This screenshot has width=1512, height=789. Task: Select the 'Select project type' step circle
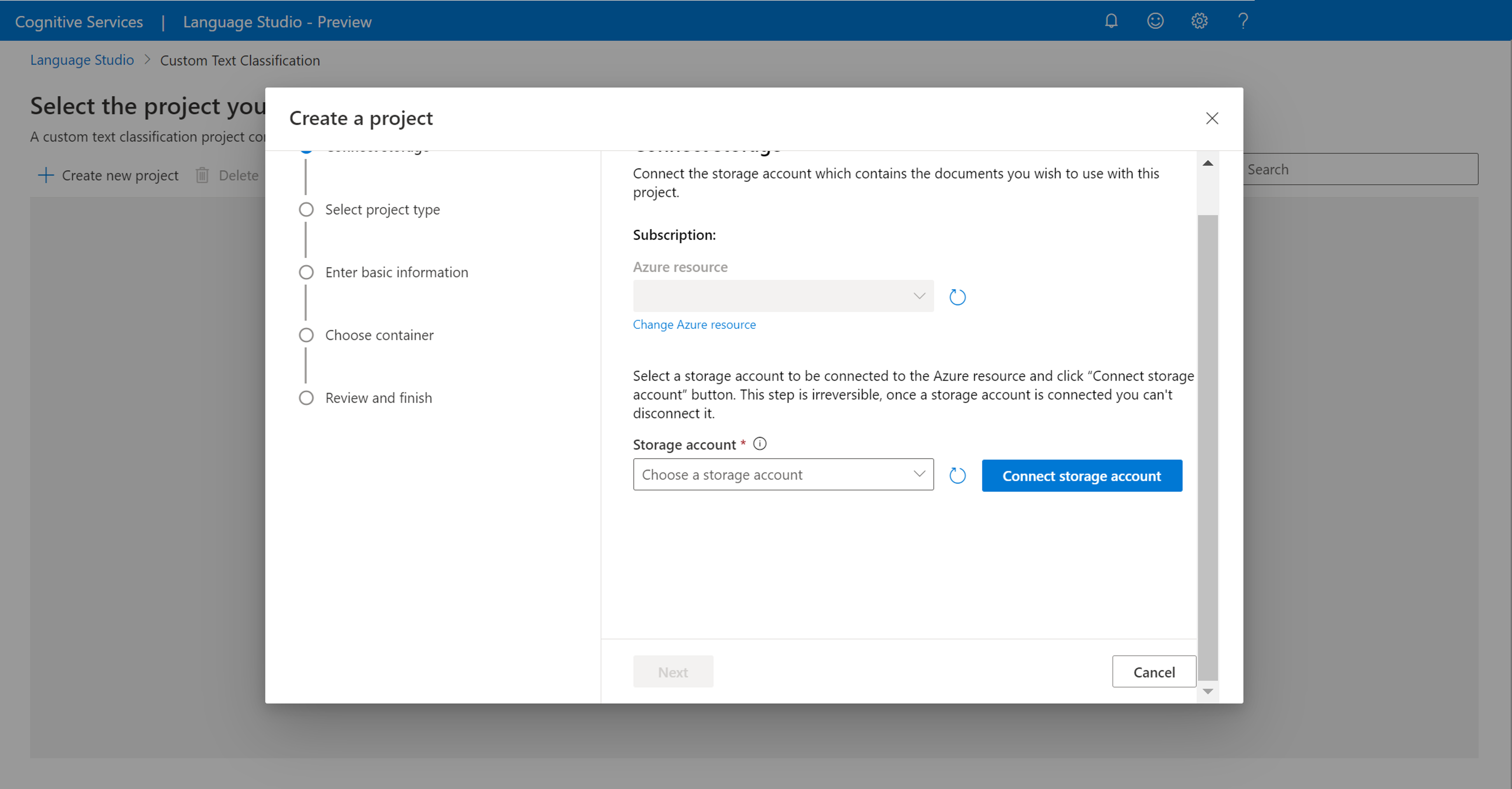point(306,210)
